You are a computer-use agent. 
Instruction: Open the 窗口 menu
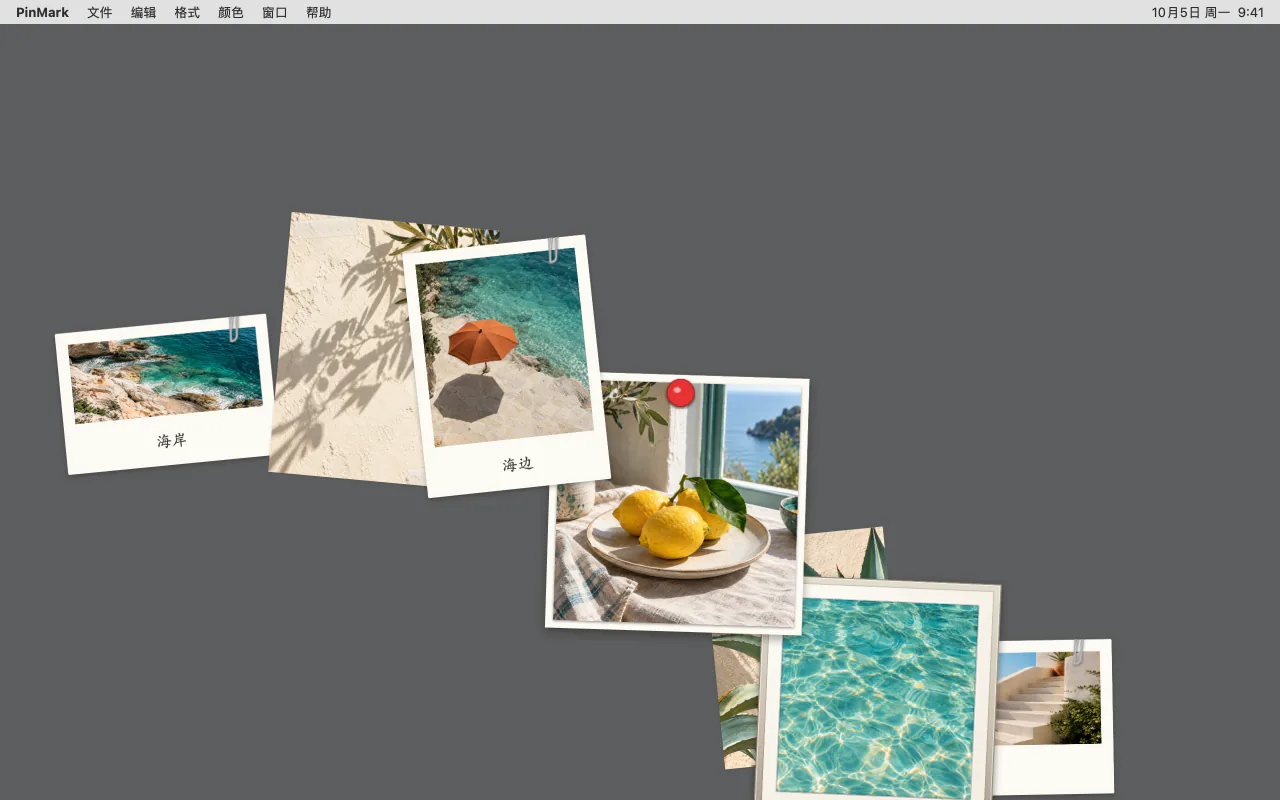coord(275,12)
